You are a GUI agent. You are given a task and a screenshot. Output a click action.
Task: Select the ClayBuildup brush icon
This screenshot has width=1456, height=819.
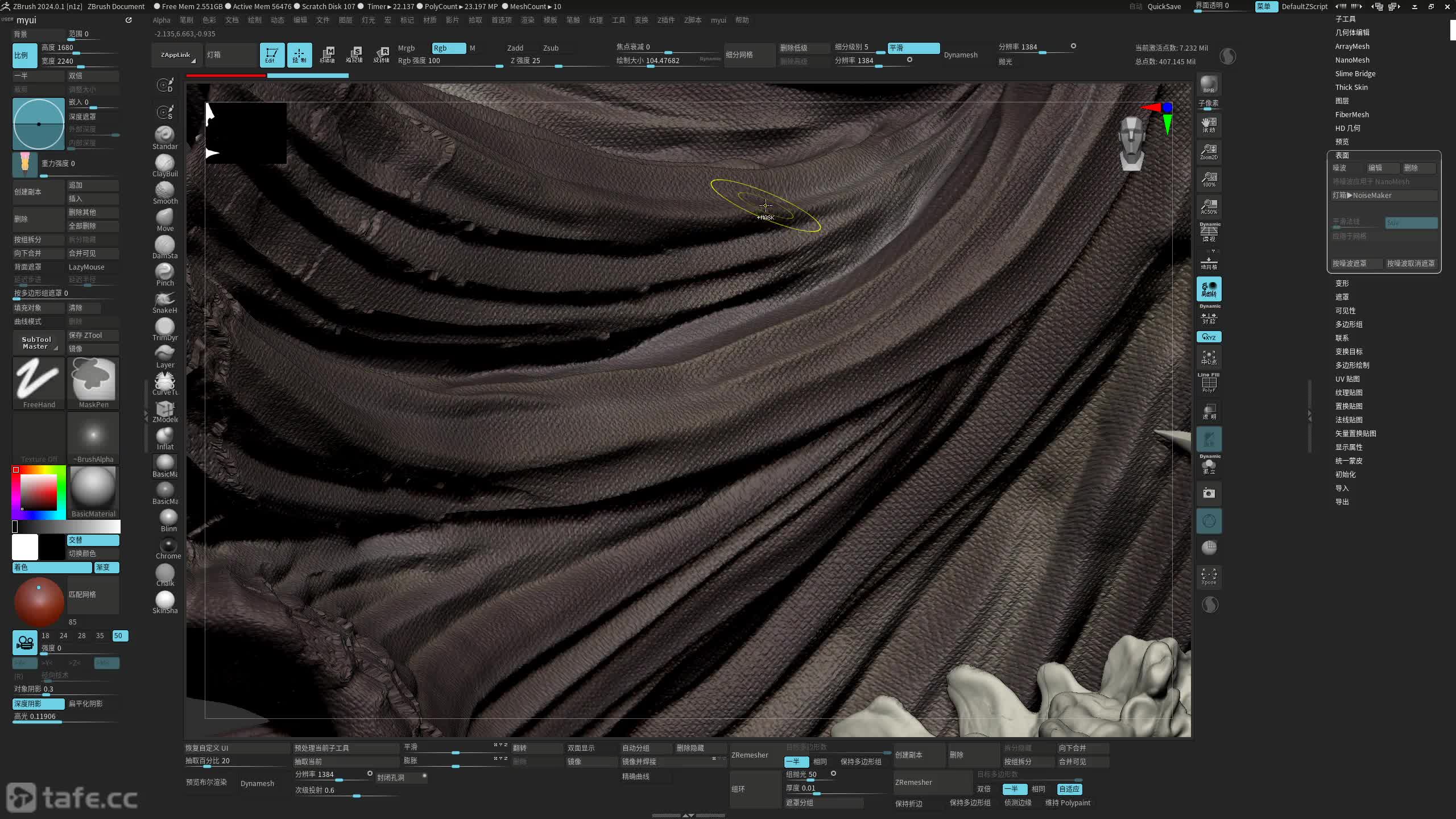165,164
